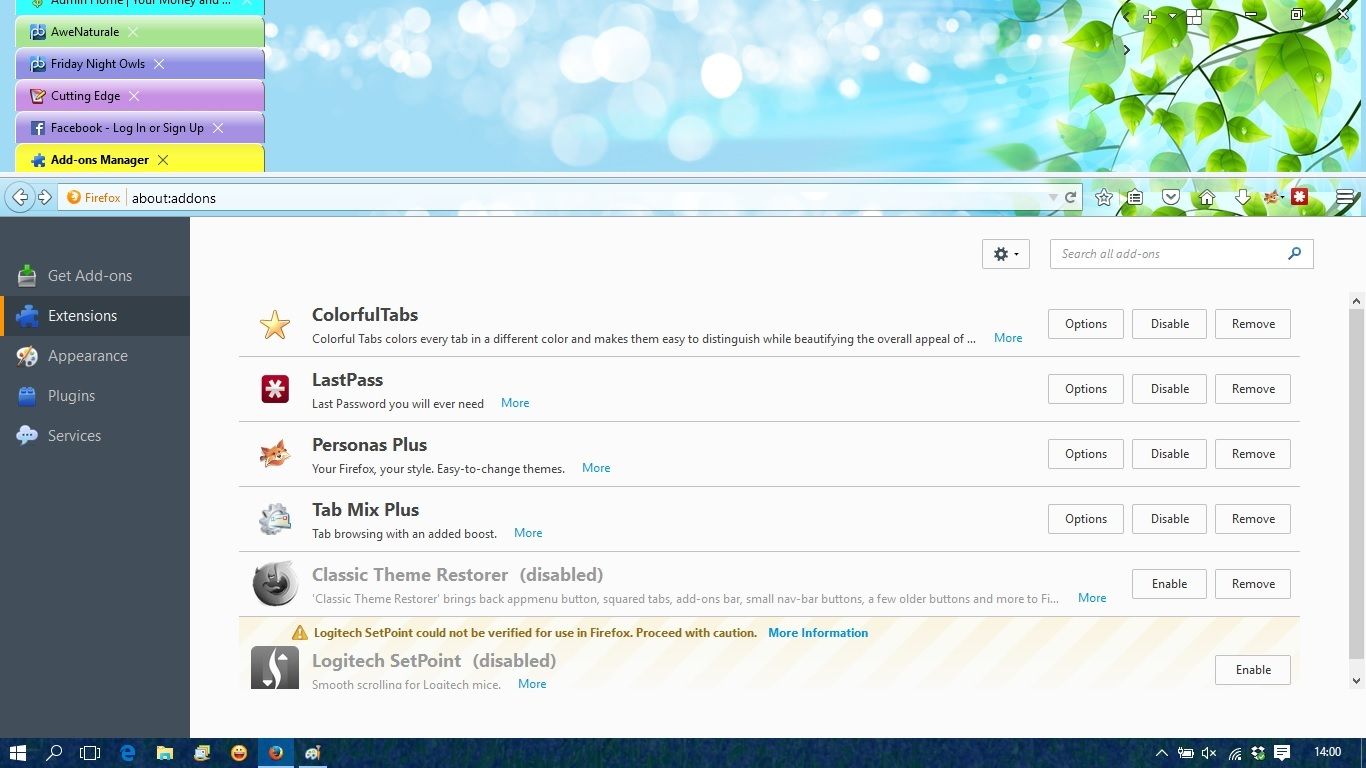Open the Personas Plus toolbar dropdown arrow
Viewport: 1366px width, 768px height.
coord(1282,198)
